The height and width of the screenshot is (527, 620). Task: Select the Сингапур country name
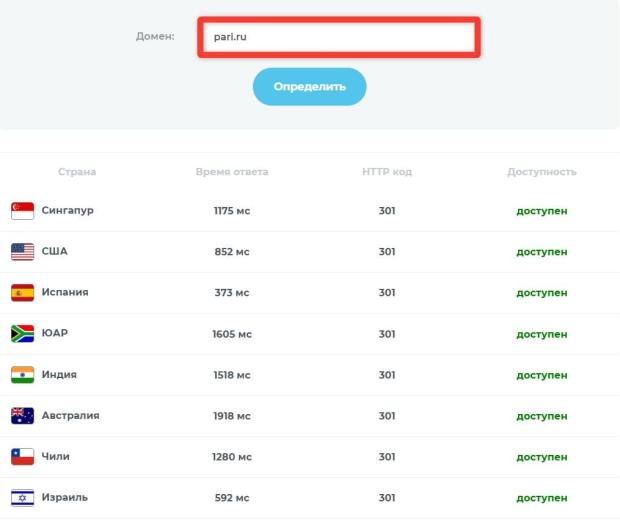click(x=68, y=210)
